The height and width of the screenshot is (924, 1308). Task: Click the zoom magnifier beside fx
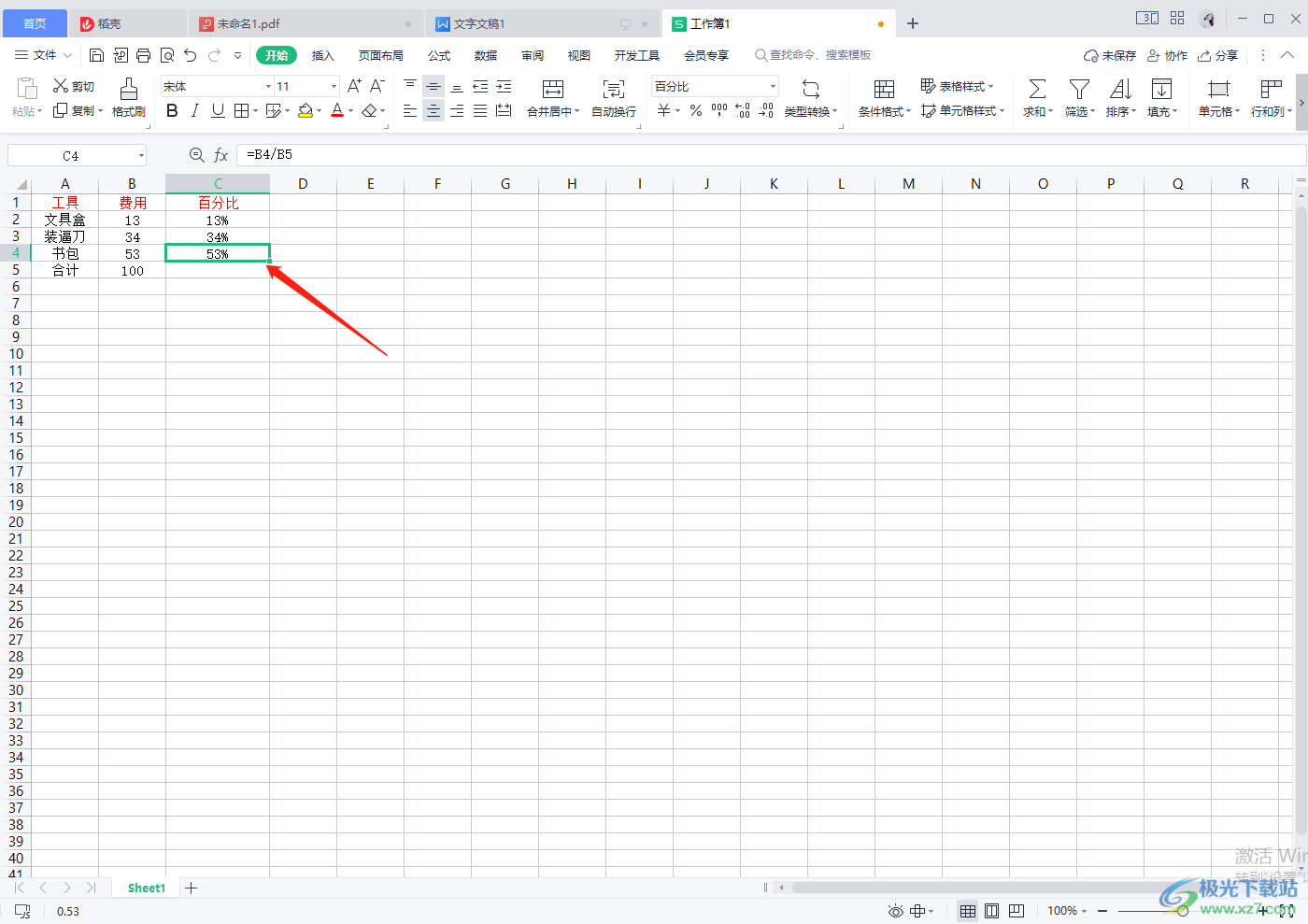coord(196,155)
